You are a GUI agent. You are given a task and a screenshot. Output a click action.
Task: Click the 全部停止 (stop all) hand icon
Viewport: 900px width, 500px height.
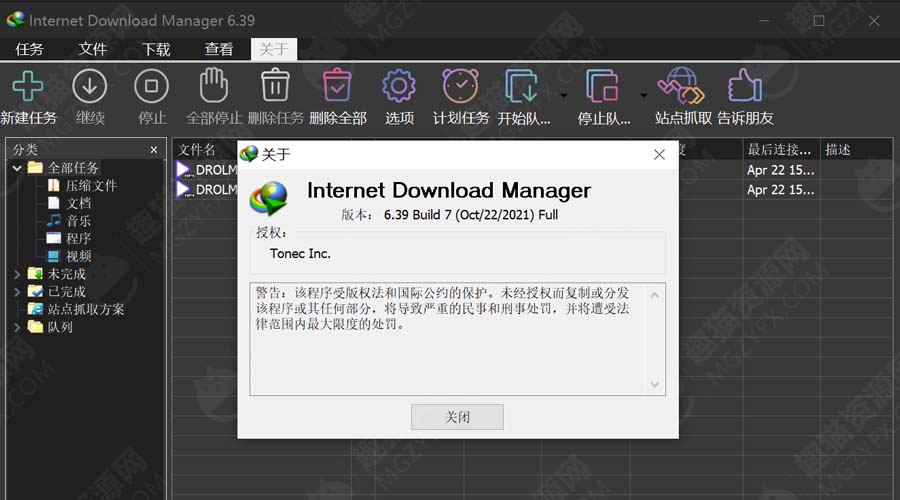(214, 85)
